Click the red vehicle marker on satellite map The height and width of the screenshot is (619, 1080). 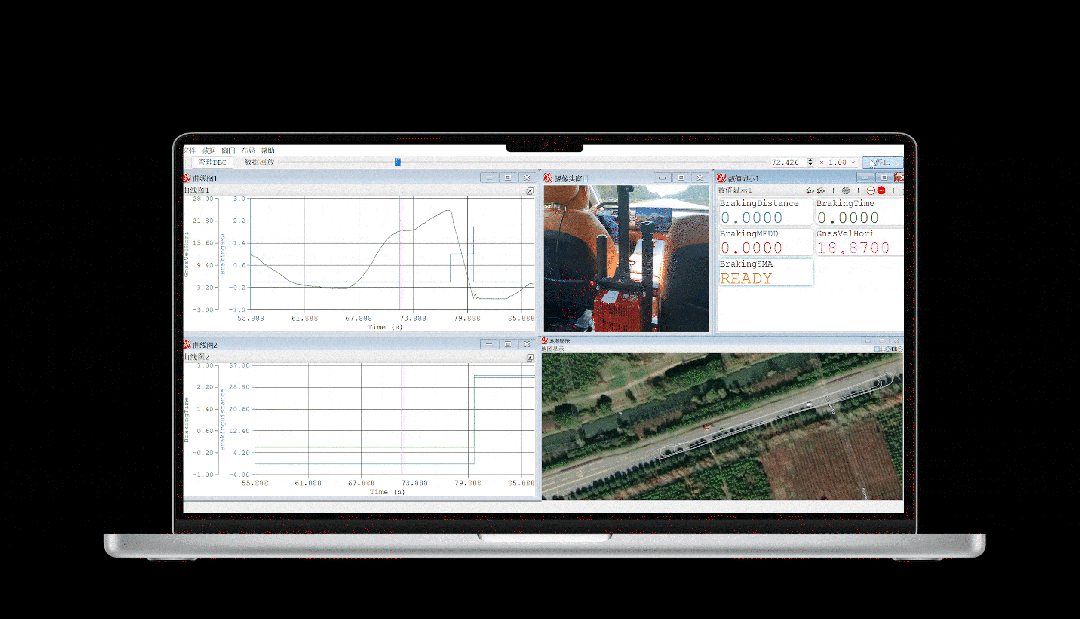(707, 427)
